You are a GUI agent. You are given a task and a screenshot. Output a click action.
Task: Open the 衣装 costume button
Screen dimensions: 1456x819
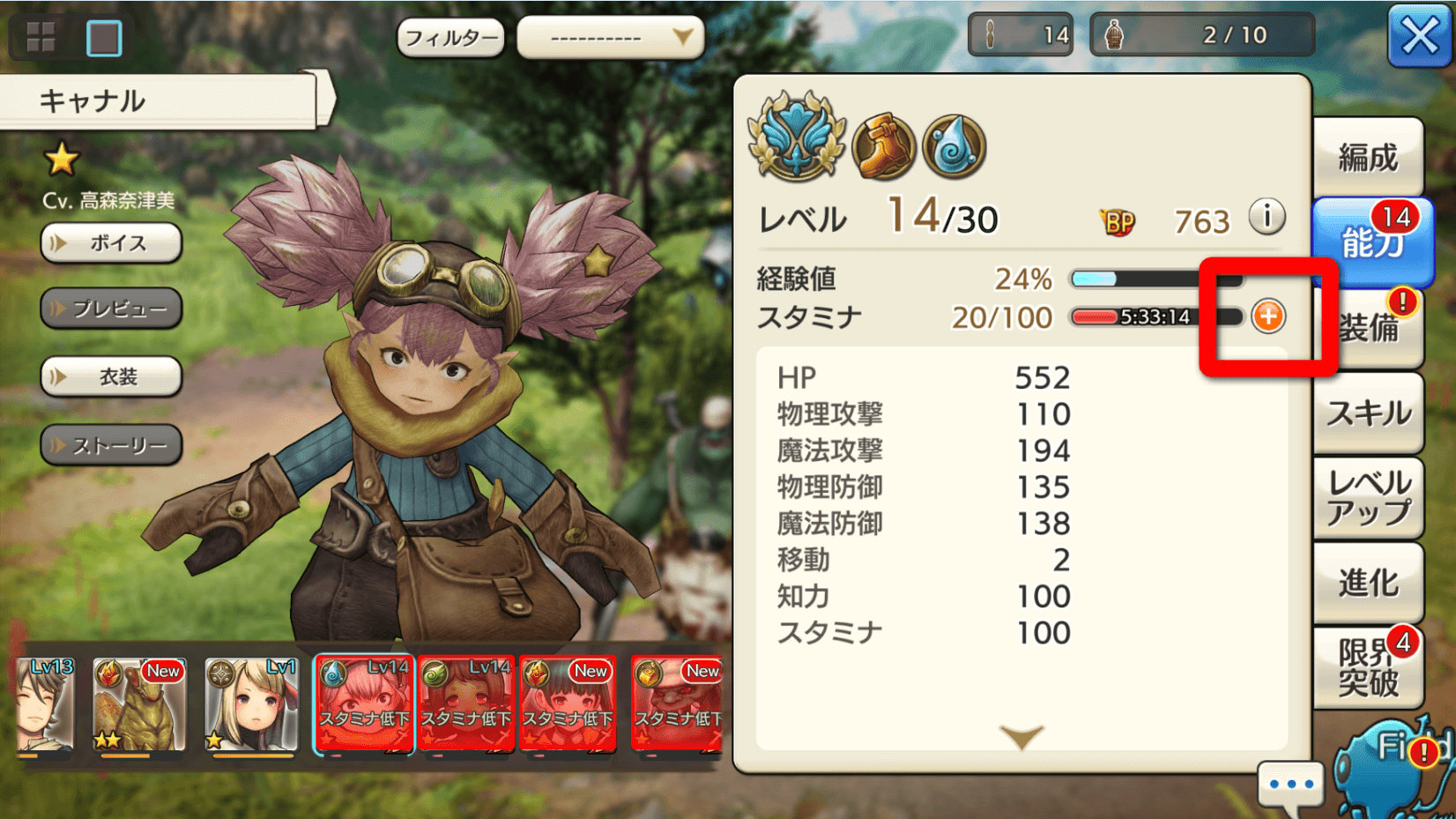pyautogui.click(x=111, y=377)
